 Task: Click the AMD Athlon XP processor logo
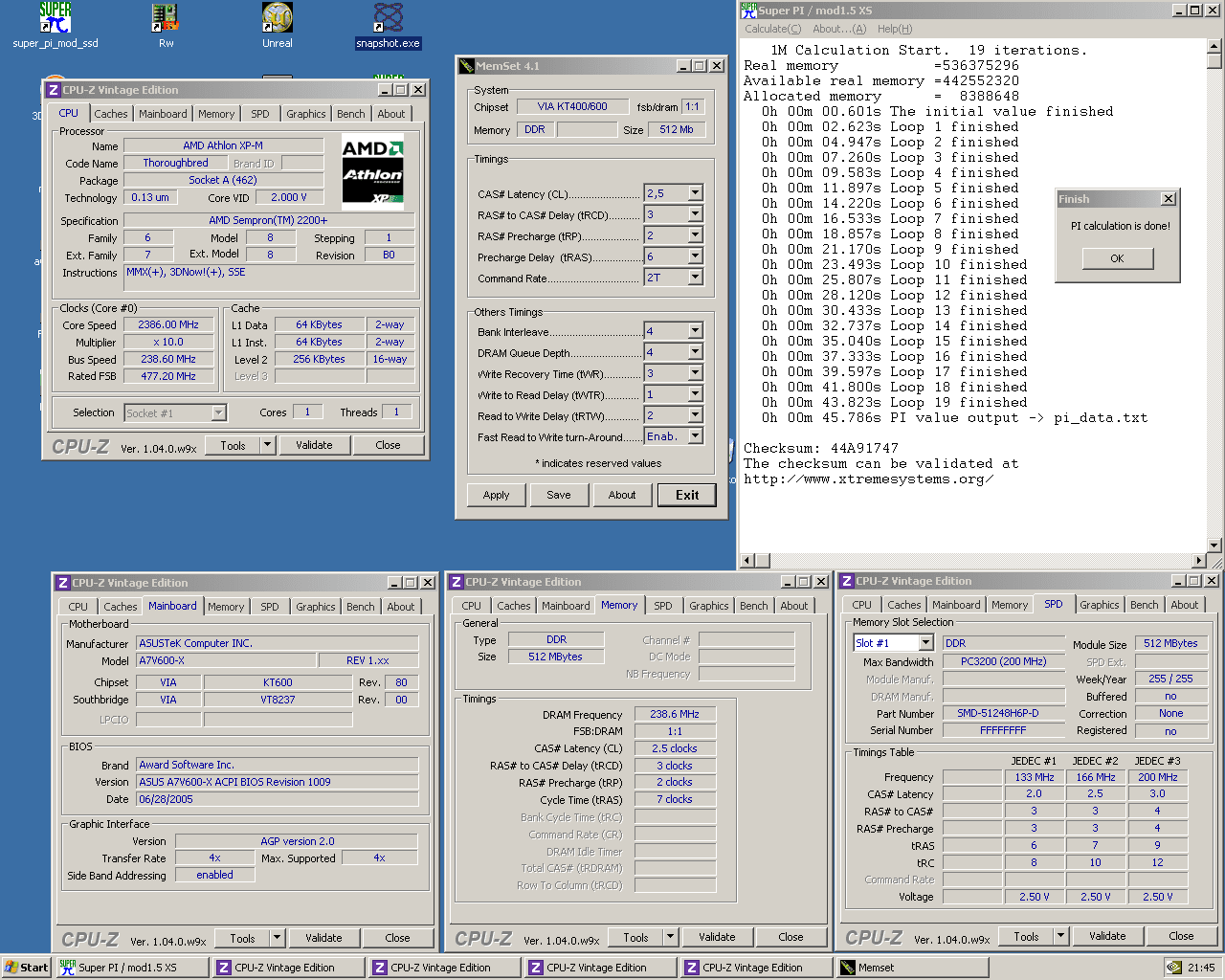[x=373, y=172]
